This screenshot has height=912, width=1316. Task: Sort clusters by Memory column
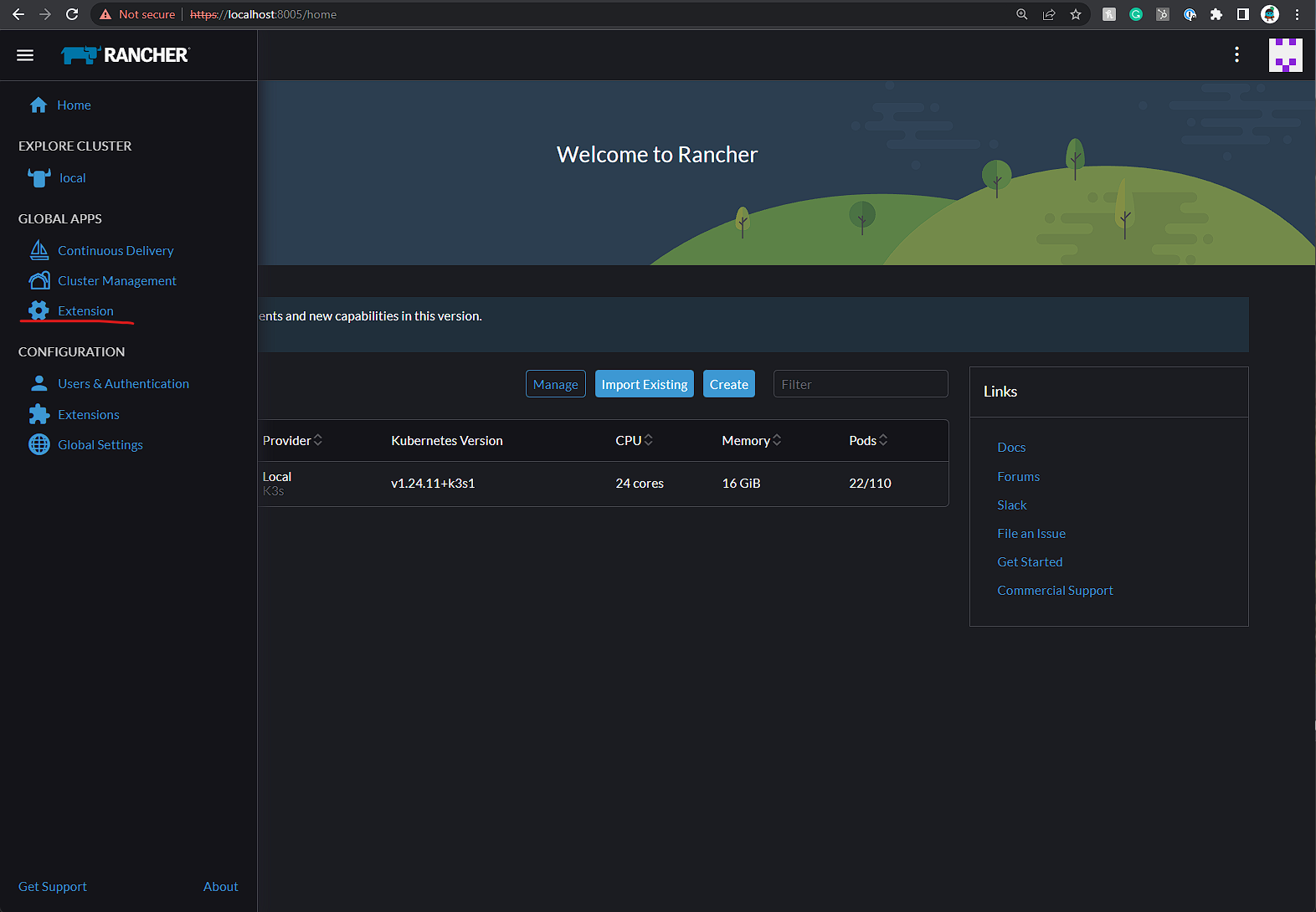[752, 440]
